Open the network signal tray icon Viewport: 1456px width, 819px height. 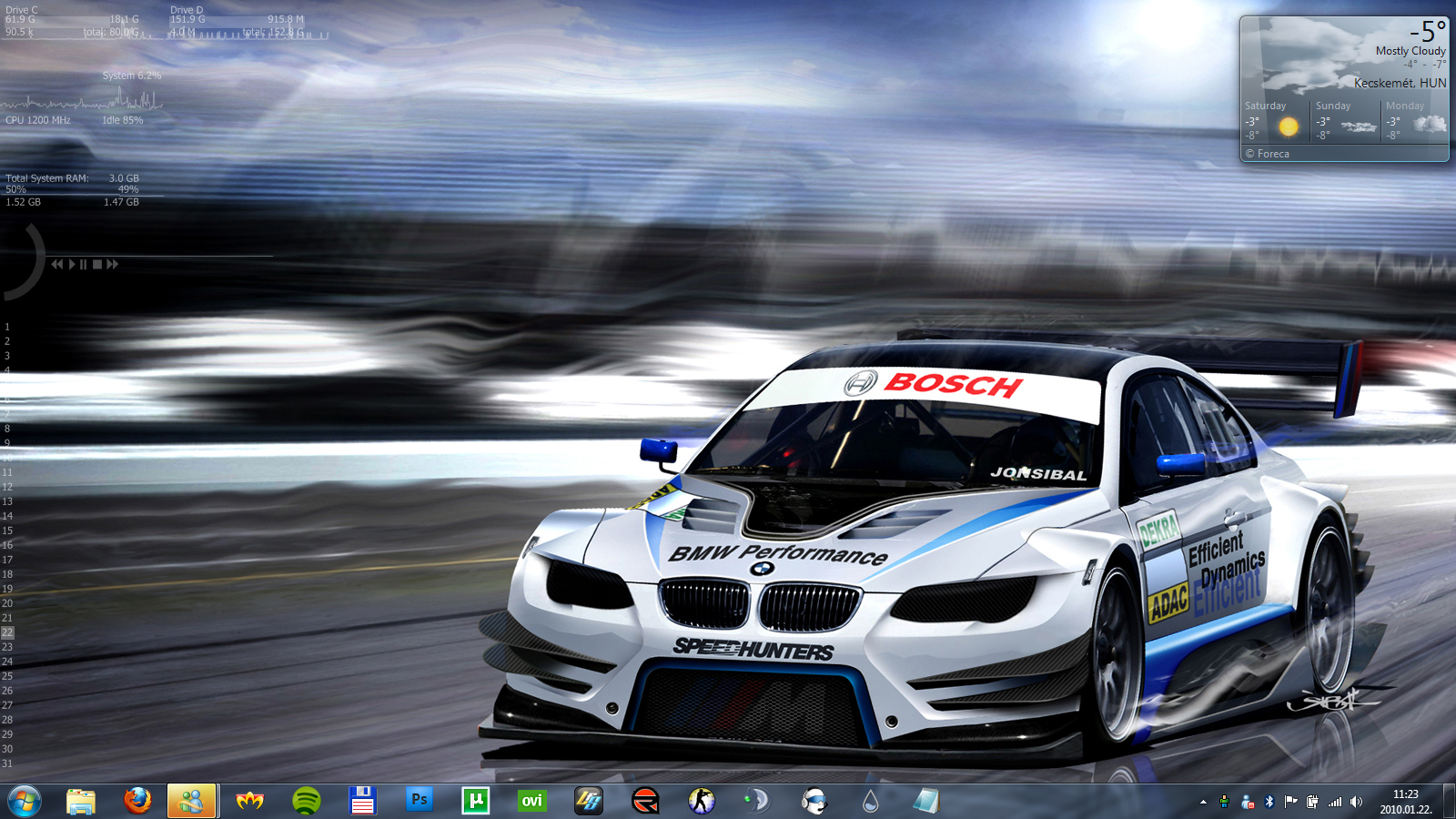[x=1335, y=802]
